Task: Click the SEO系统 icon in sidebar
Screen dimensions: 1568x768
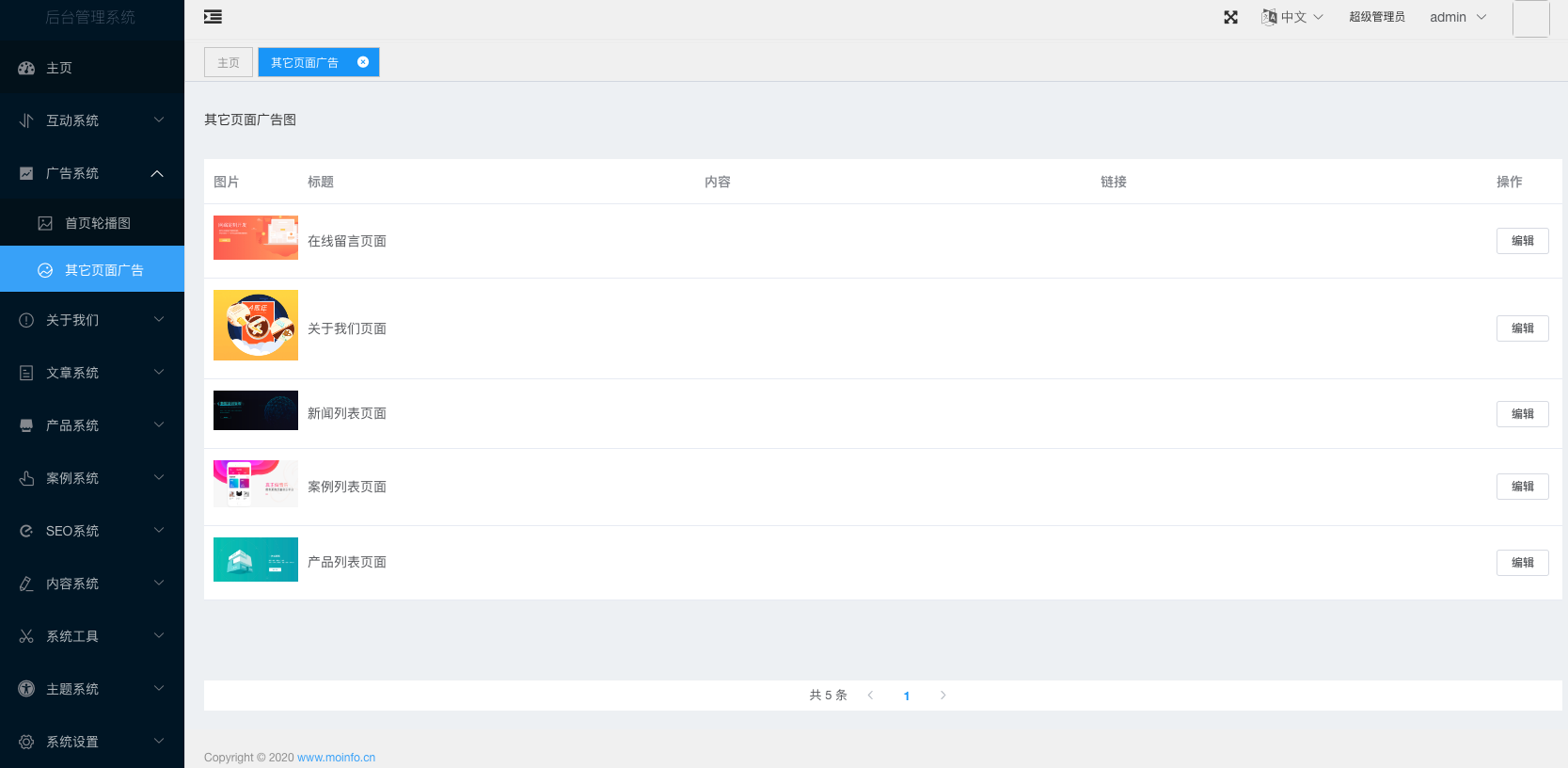Action: pos(26,531)
